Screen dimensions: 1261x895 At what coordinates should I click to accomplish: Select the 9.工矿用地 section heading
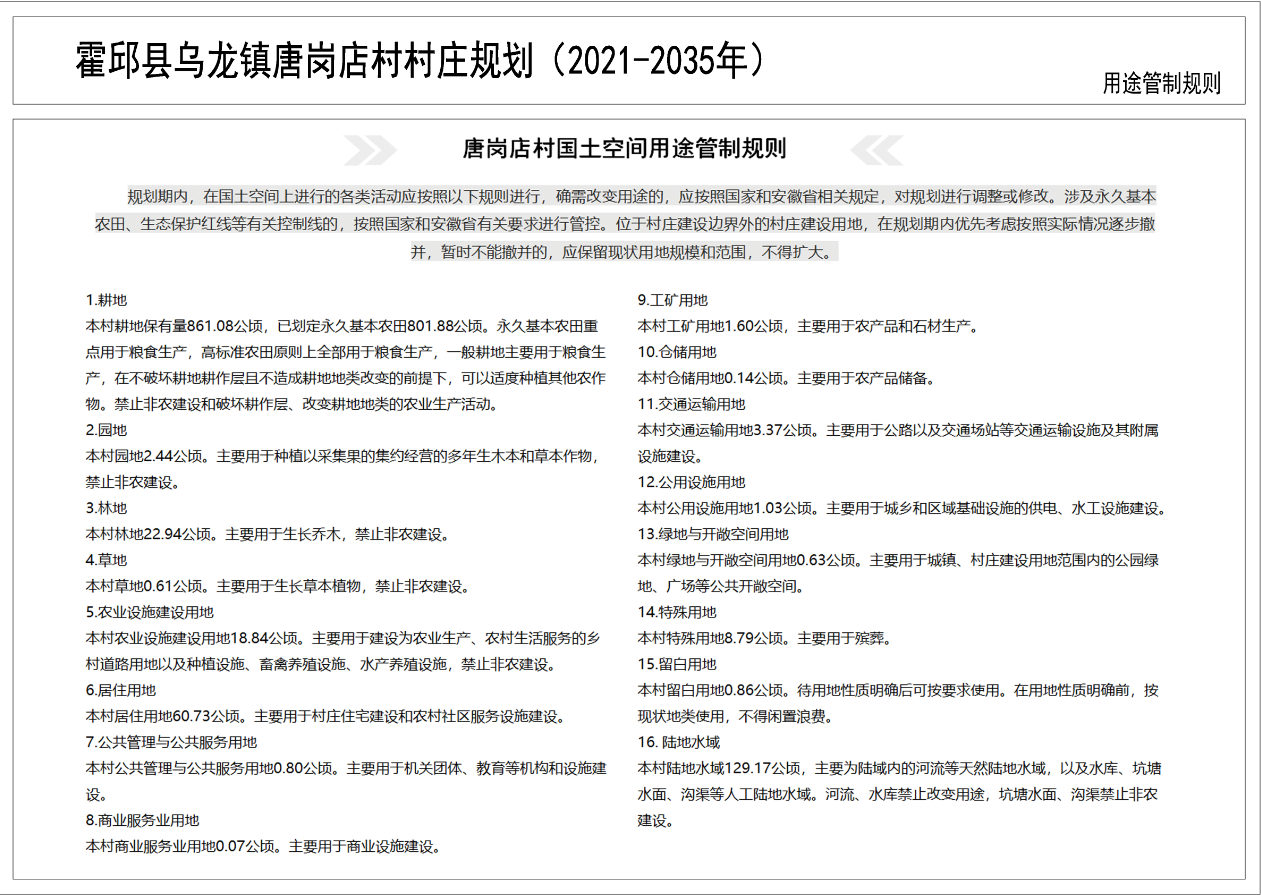tap(672, 300)
